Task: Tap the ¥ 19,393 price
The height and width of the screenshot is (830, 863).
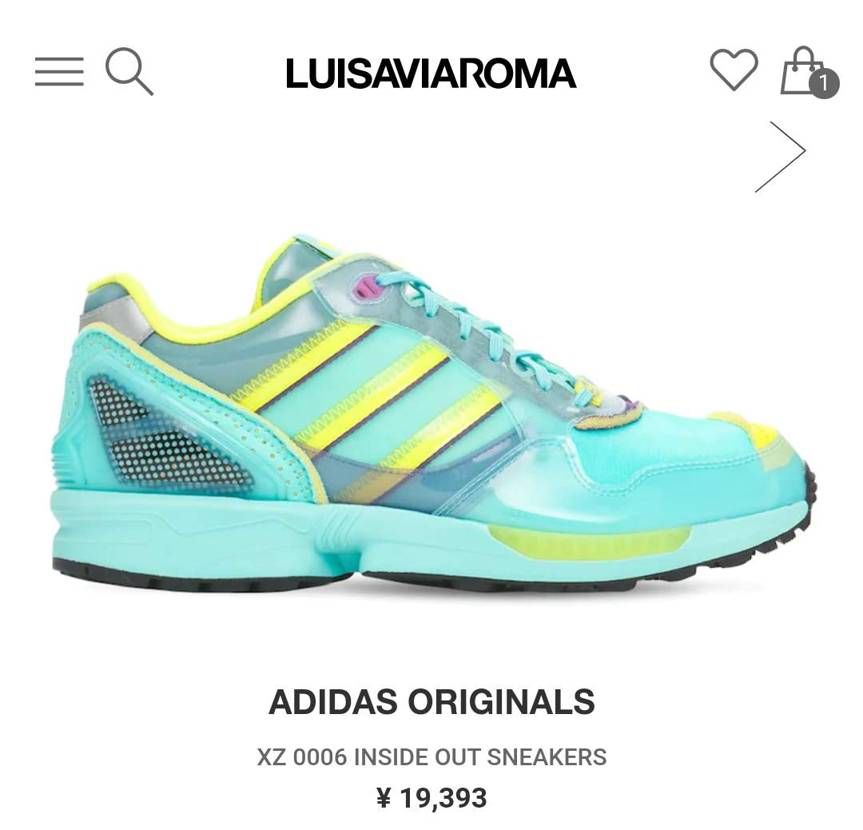Action: [x=432, y=798]
